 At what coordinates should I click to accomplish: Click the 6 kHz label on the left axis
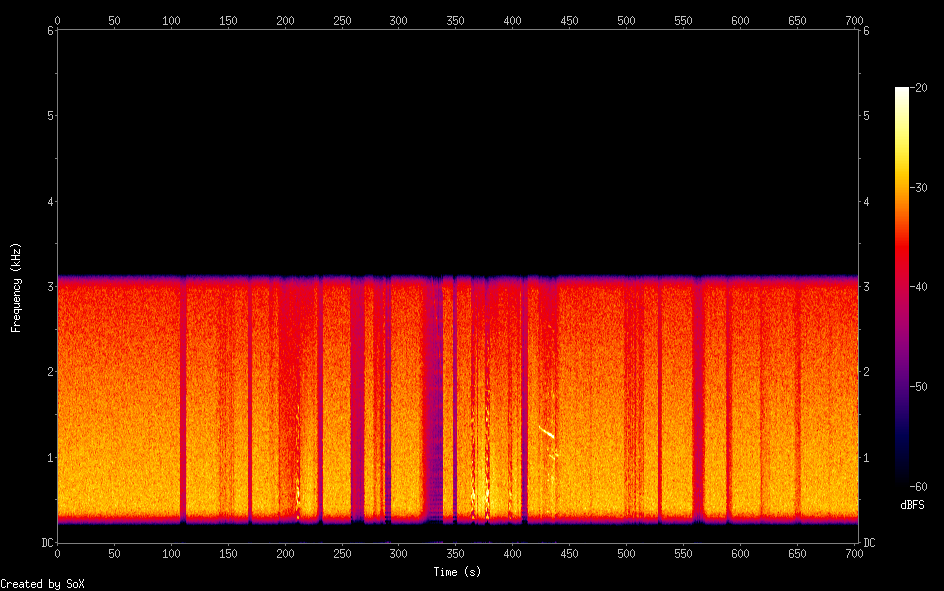(50, 30)
